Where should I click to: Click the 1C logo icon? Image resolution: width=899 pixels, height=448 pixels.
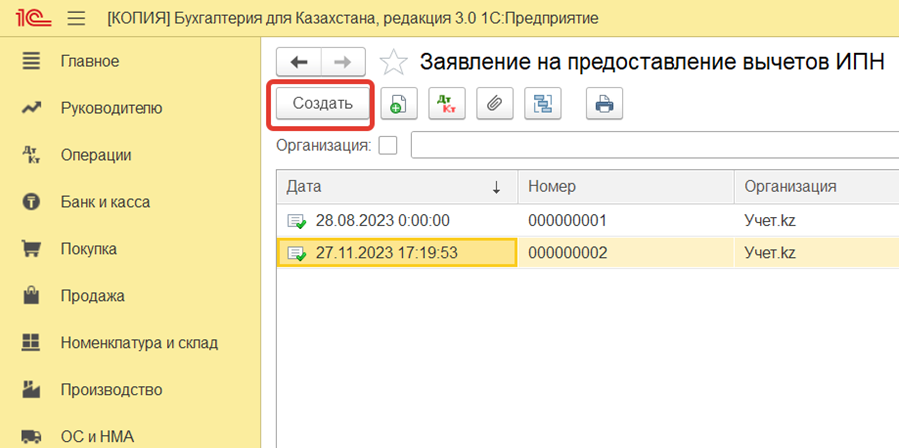tap(30, 19)
